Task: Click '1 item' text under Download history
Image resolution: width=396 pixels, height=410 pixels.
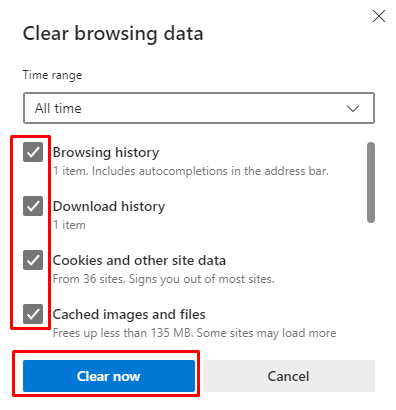Action: tap(69, 225)
